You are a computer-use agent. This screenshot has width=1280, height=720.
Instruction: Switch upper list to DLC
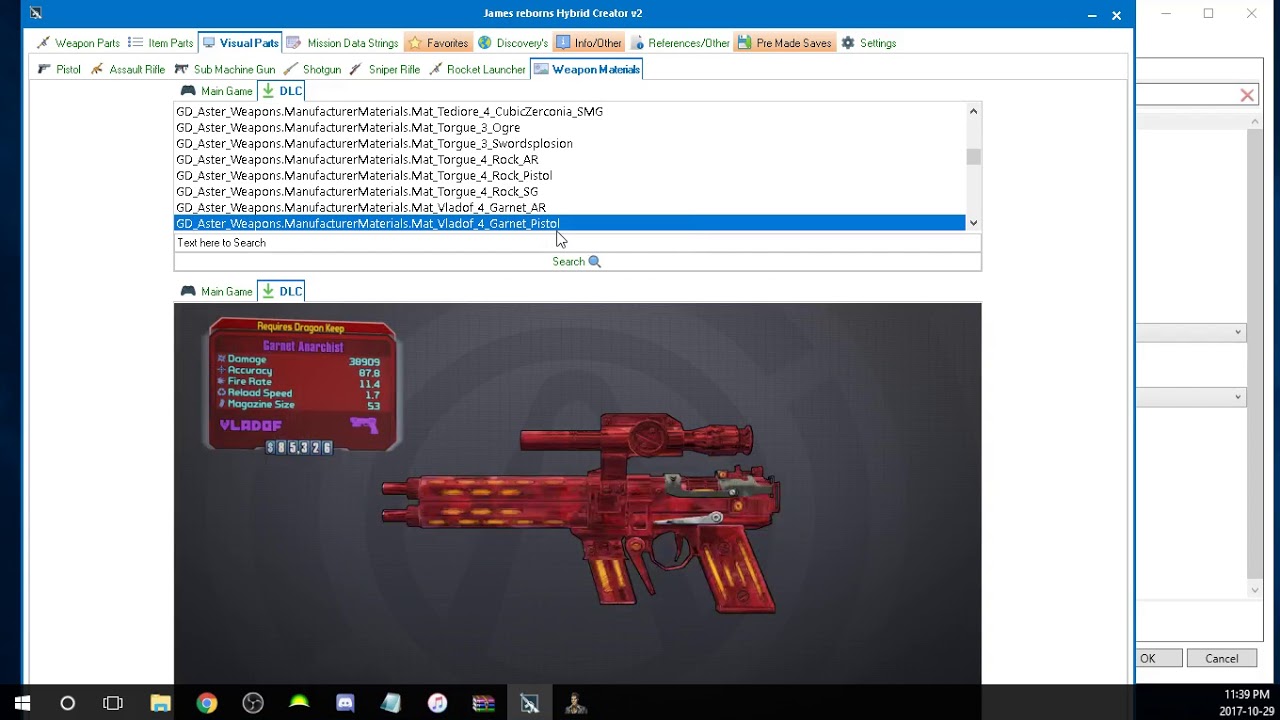(x=281, y=91)
